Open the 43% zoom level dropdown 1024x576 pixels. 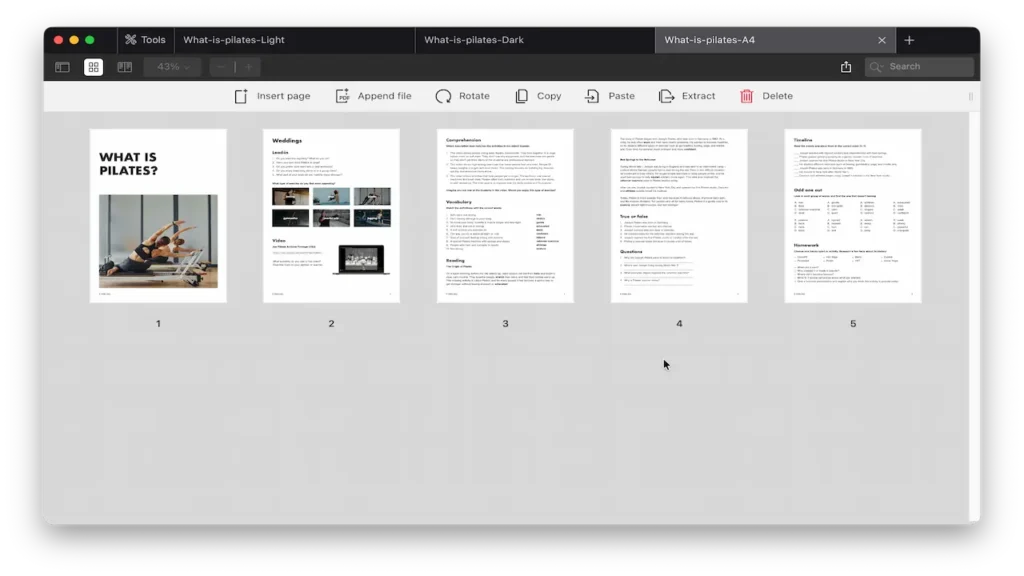173,67
